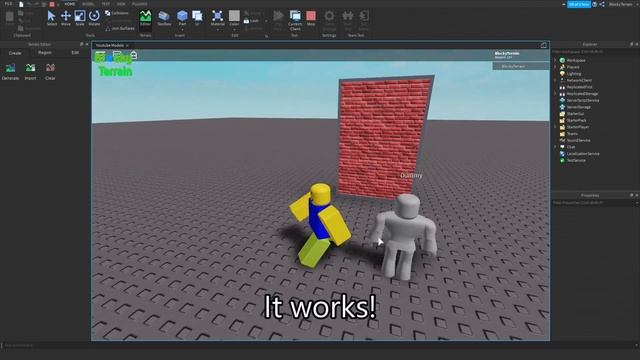Switch to the TEST ribbon tab
Screen dimensions: 640x360
pos(106,4)
